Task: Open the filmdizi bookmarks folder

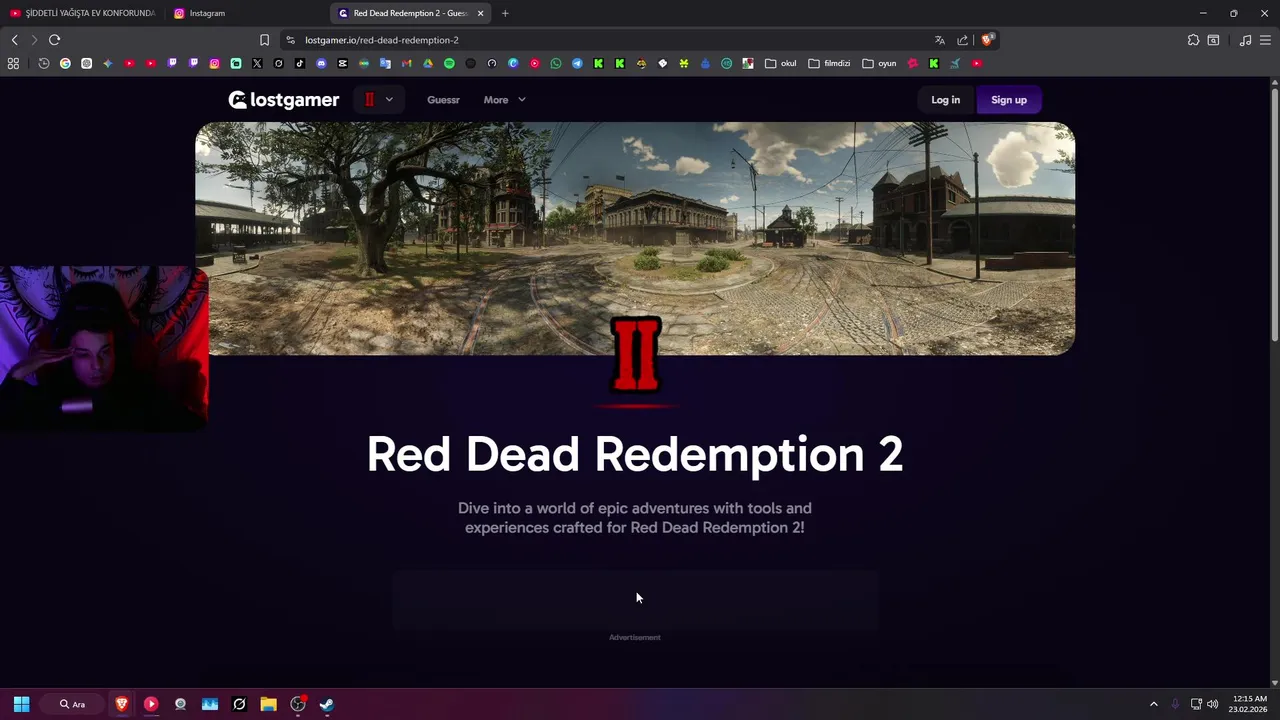Action: pyautogui.click(x=829, y=63)
